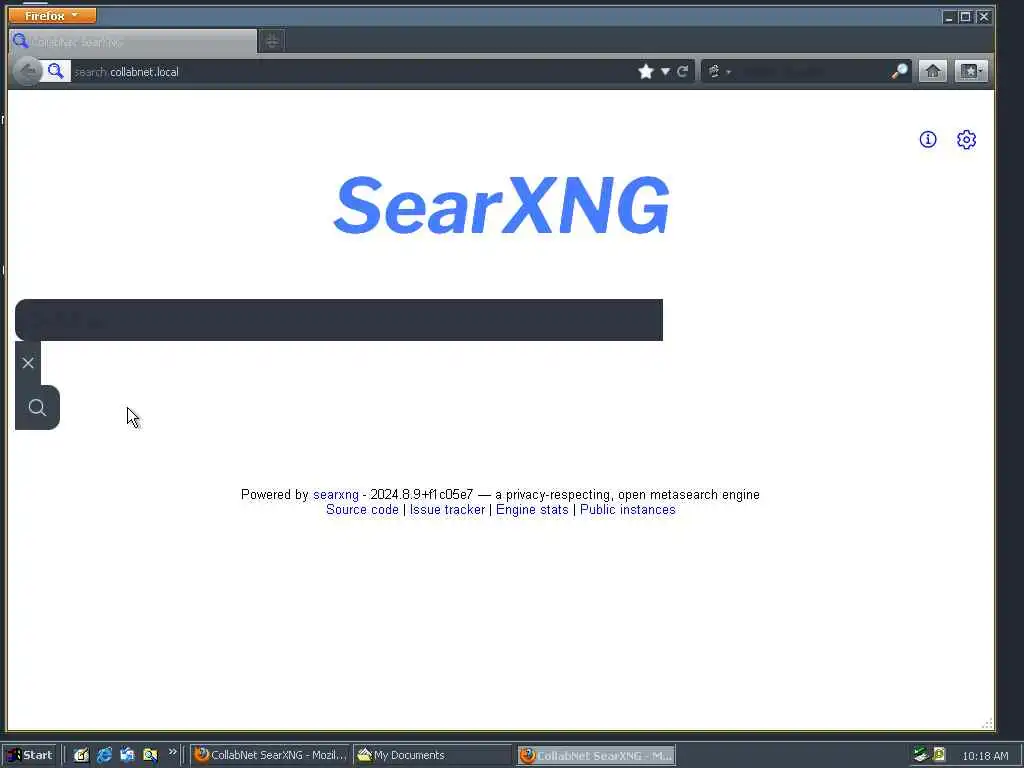This screenshot has width=1024, height=768.
Task: Open SearXNG Preferences gear icon
Action: 967,139
